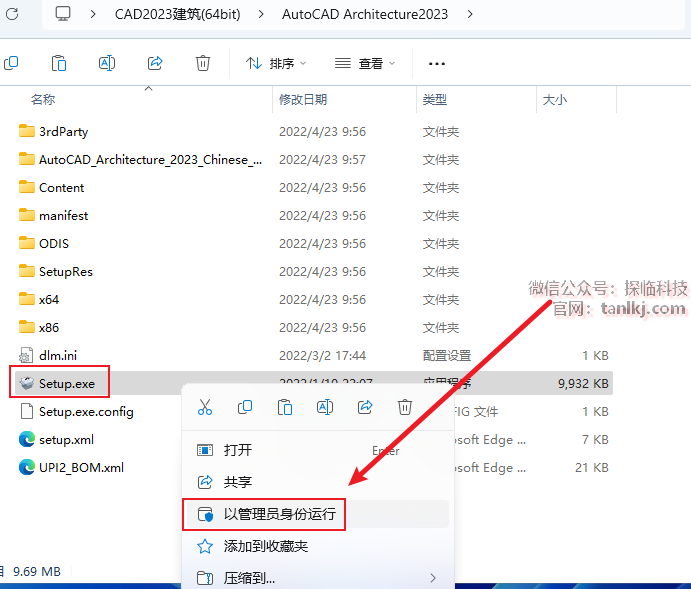Click the 配置设置 type of dlm.ini

point(447,356)
